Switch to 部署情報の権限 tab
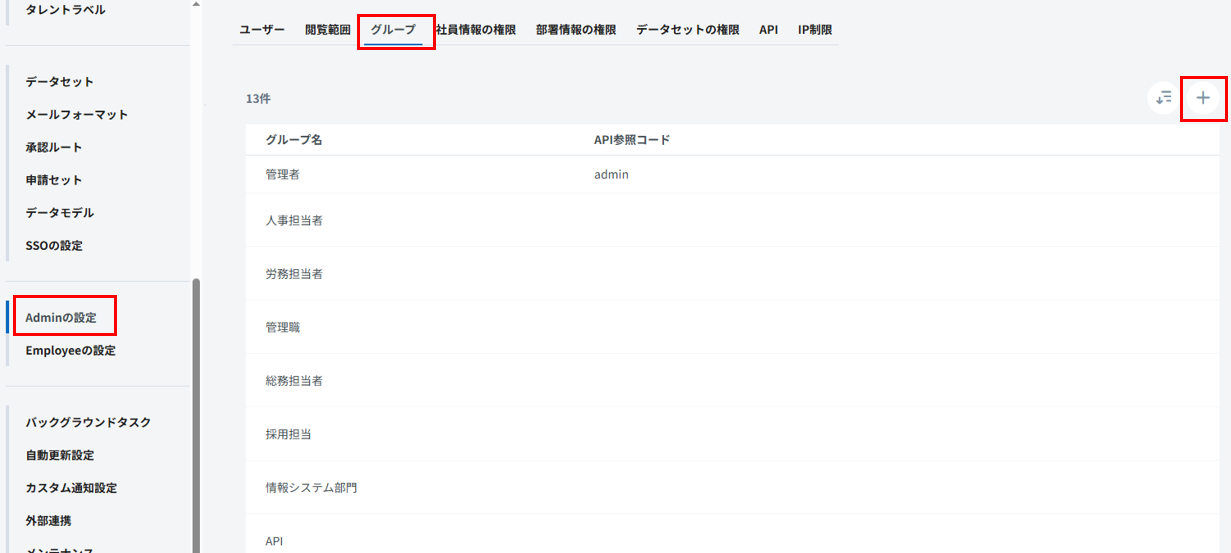This screenshot has height=553, width=1231. click(x=576, y=30)
